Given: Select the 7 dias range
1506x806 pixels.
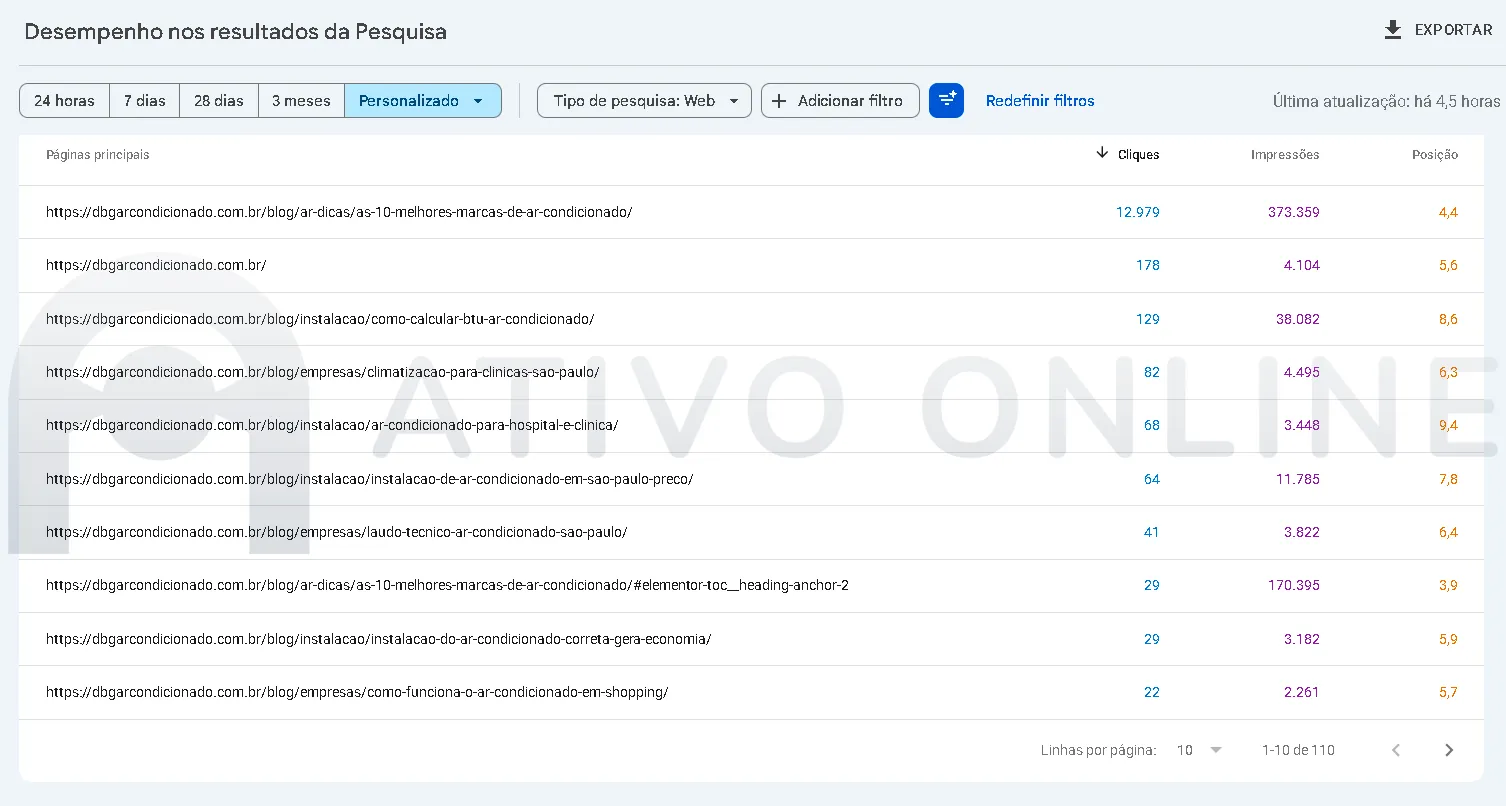Looking at the screenshot, I should click(145, 101).
